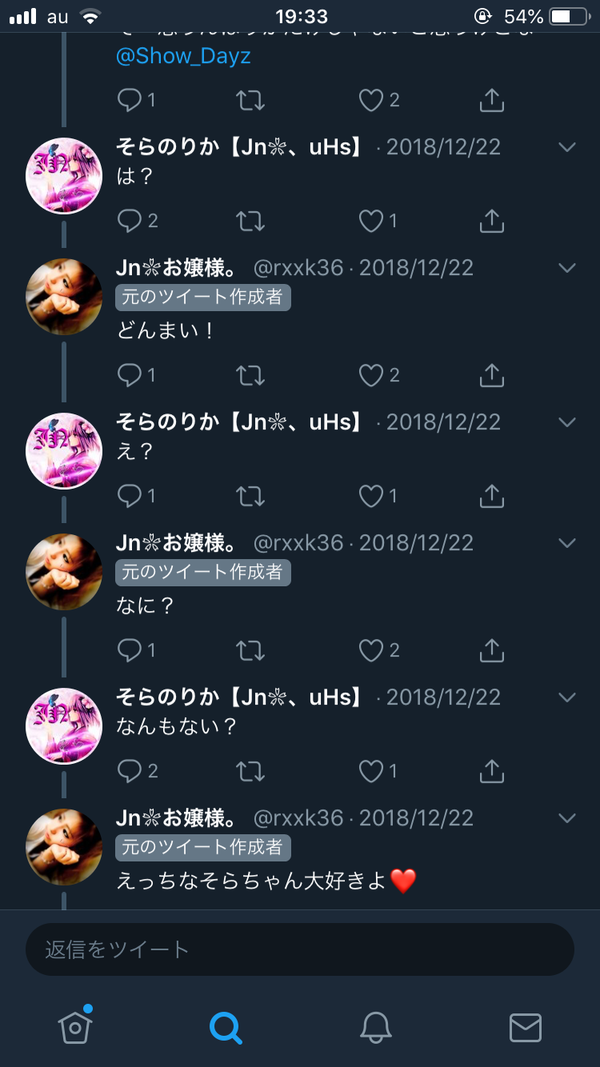Retweet the "なんもない？" tweet
The height and width of the screenshot is (1067, 600).
coord(250,770)
